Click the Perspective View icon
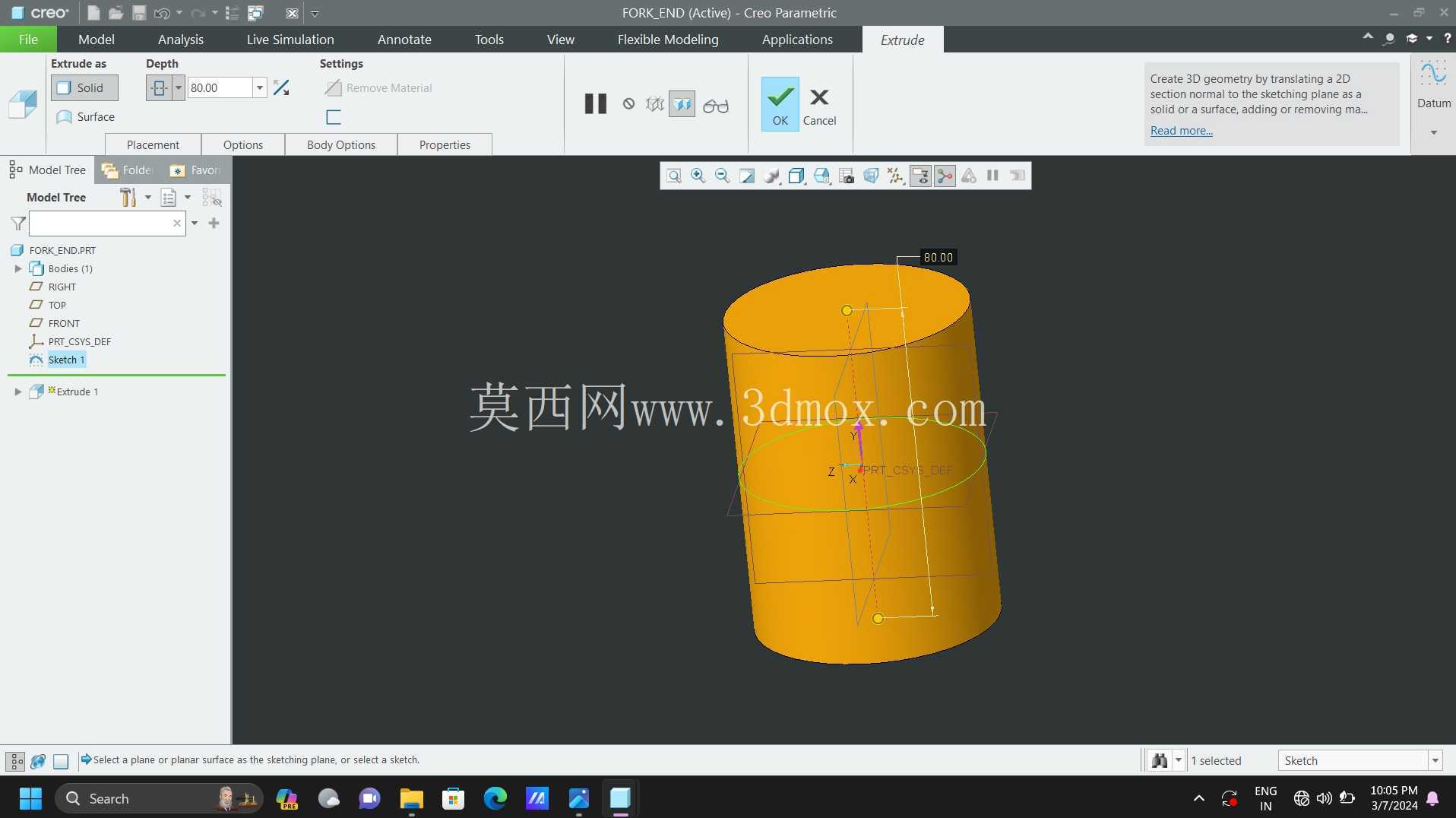The height and width of the screenshot is (818, 1456). [871, 176]
